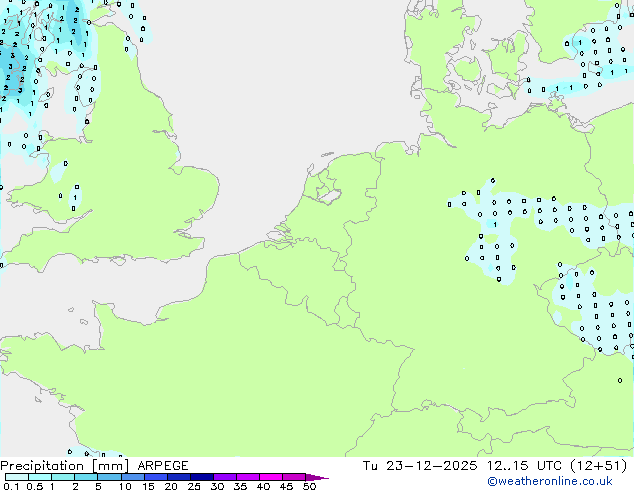Click the 10–15 mm legend color swatch
This screenshot has width=634, height=490.
coord(133,477)
